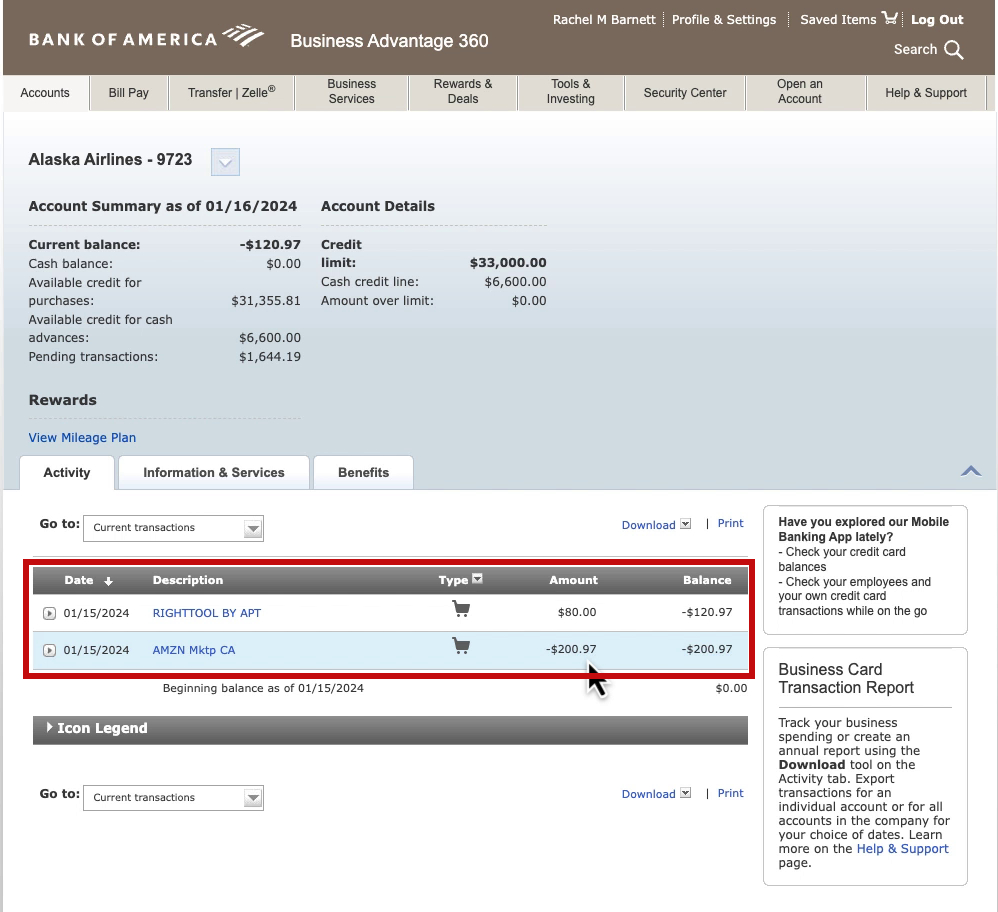Click Business Card Transaction Report heading
This screenshot has height=912, width=998.
click(x=846, y=678)
